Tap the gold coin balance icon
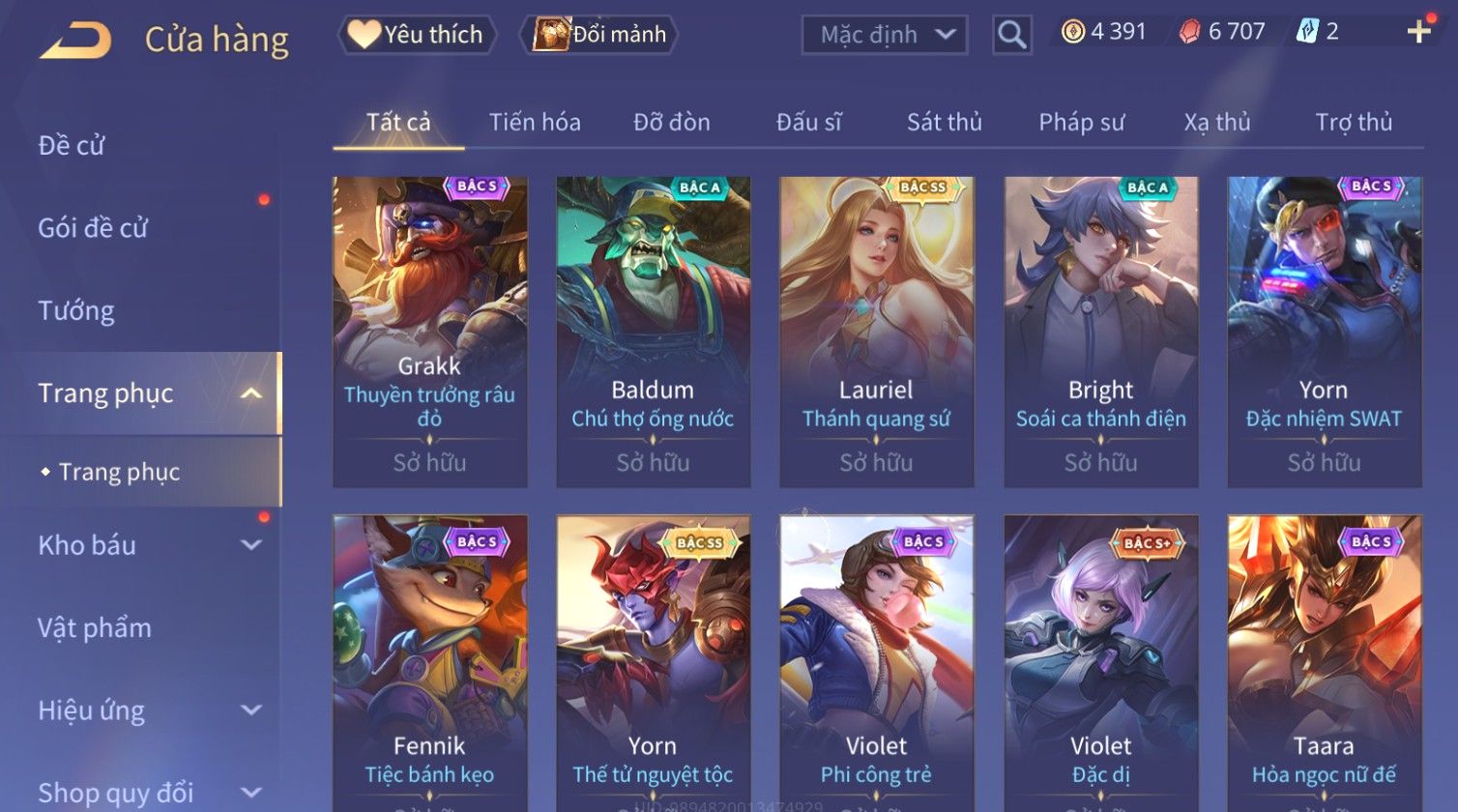1458x812 pixels. [x=1072, y=32]
